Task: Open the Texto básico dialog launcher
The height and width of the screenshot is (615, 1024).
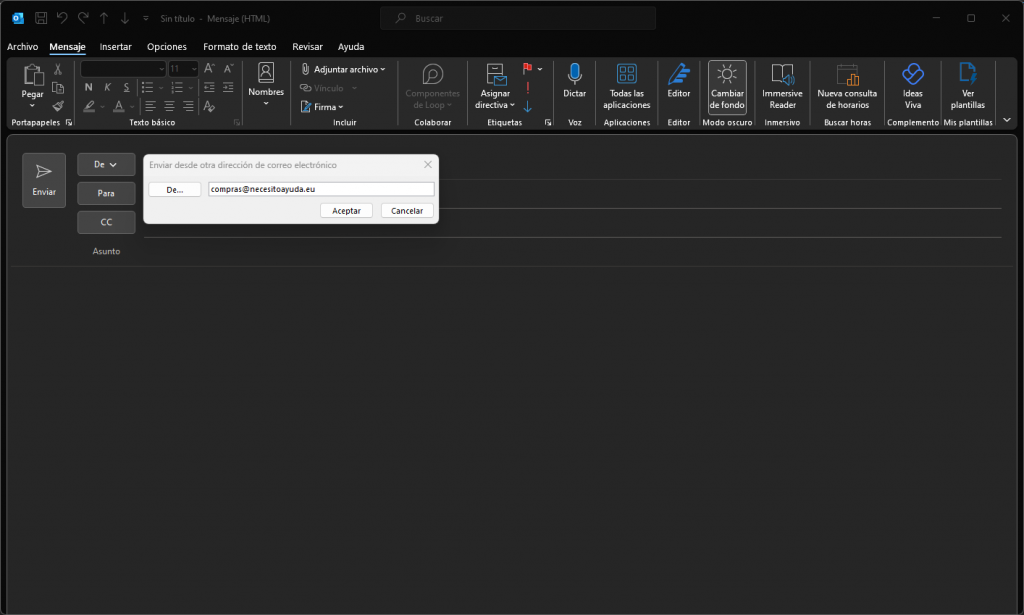Action: (237, 122)
